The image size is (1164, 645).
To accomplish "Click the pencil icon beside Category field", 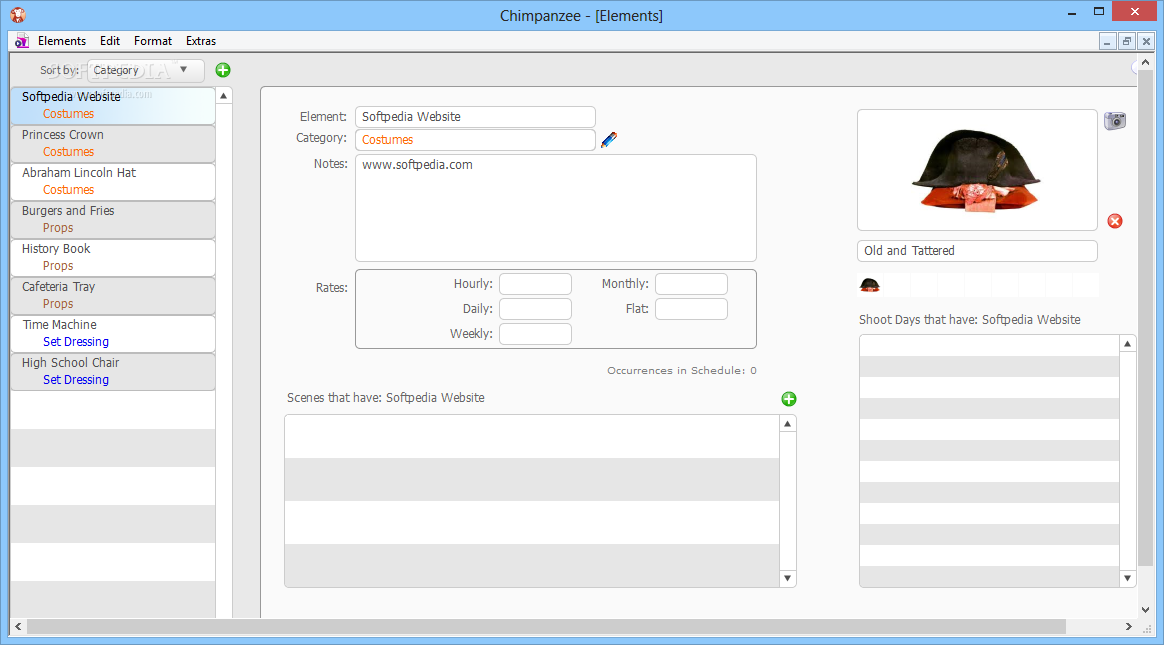I will click(x=609, y=140).
